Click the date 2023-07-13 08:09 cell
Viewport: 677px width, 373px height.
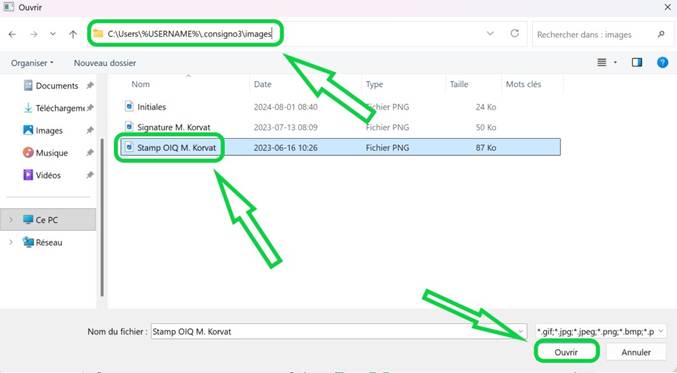pyautogui.click(x=286, y=127)
